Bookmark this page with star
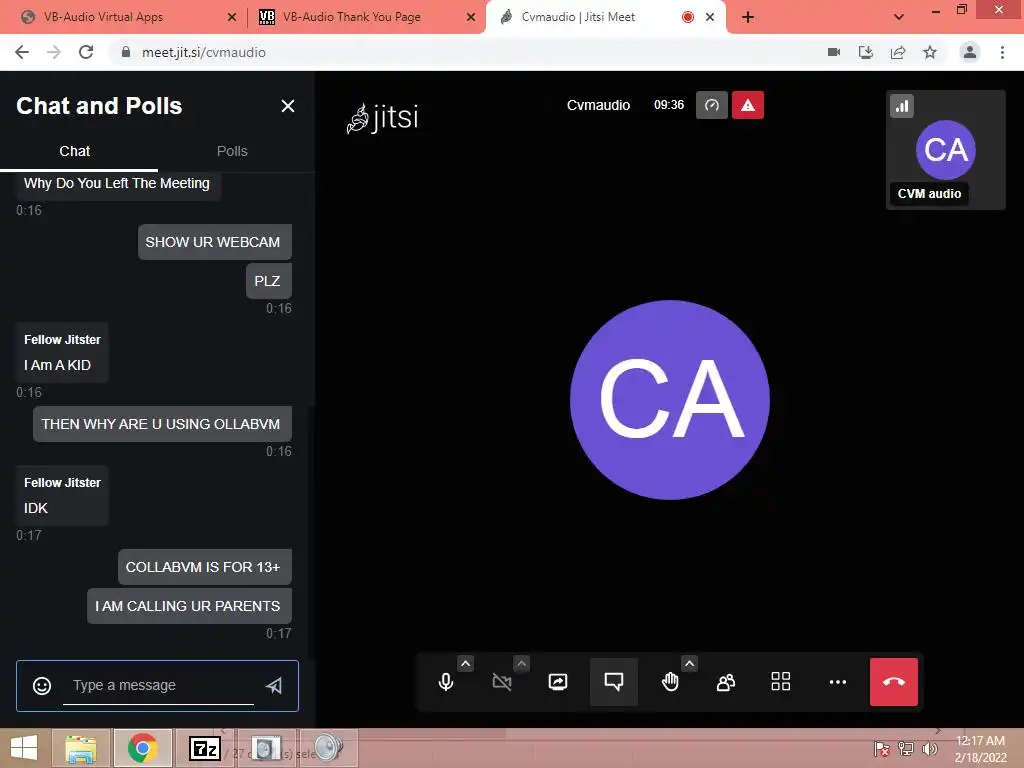This screenshot has height=768, width=1024. pyautogui.click(x=930, y=52)
